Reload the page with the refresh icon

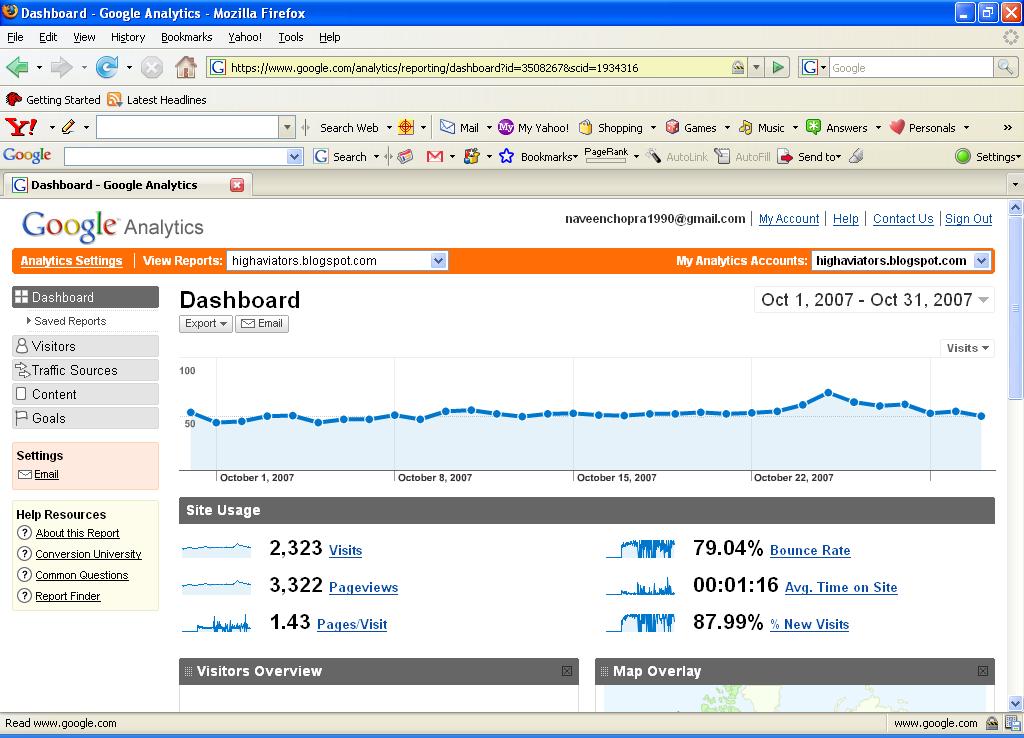tap(107, 67)
